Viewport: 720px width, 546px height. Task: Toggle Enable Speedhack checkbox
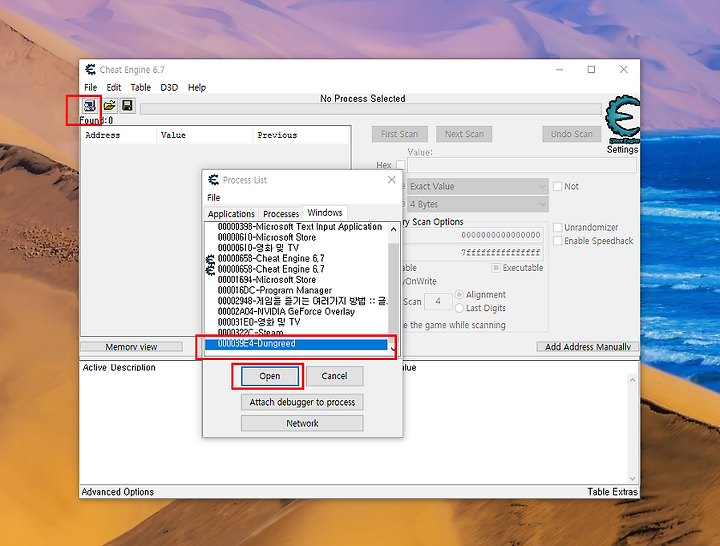tap(557, 241)
